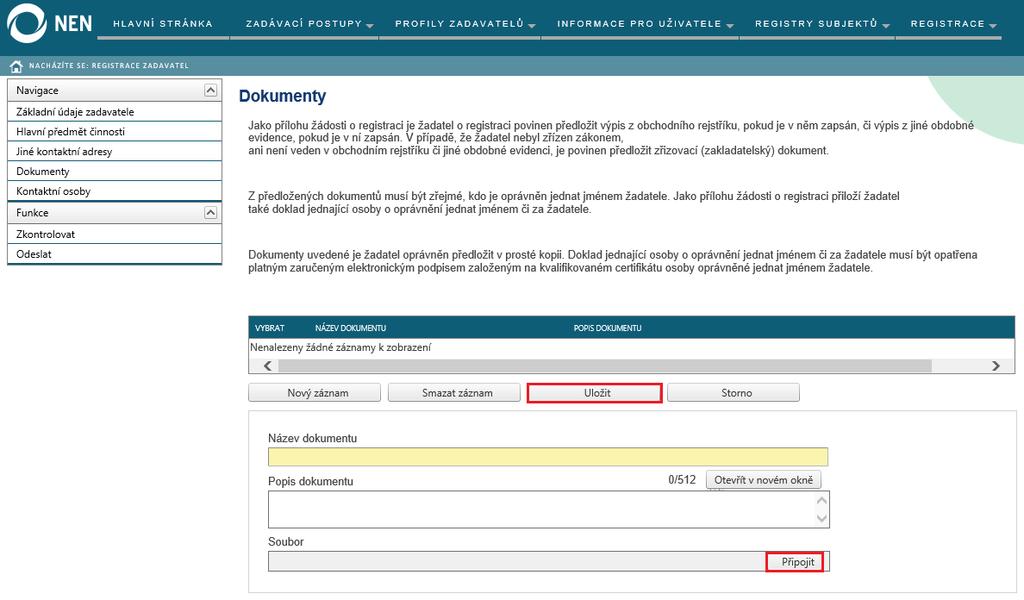Select Dokumenty in navigation
The image size is (1024, 600).
114,171
